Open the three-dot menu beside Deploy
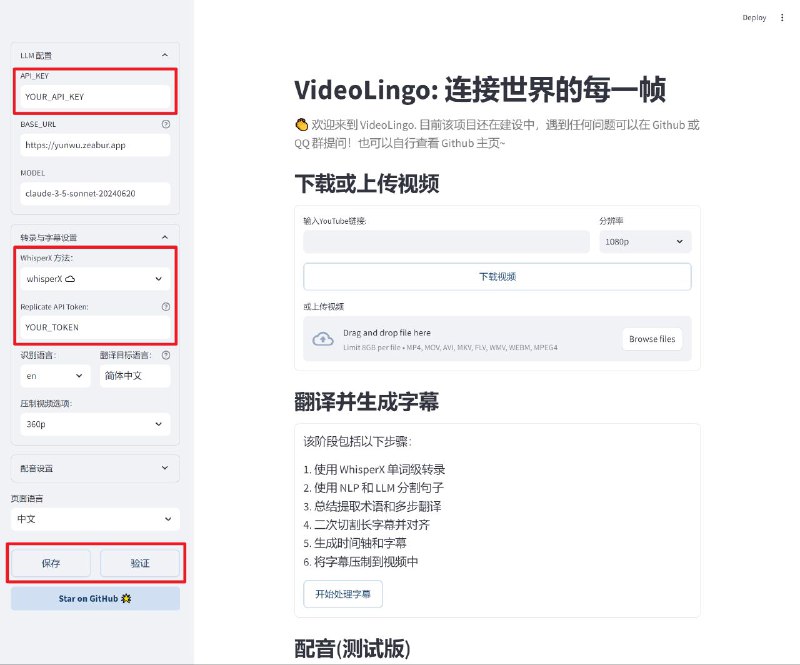This screenshot has width=800, height=665. click(782, 17)
